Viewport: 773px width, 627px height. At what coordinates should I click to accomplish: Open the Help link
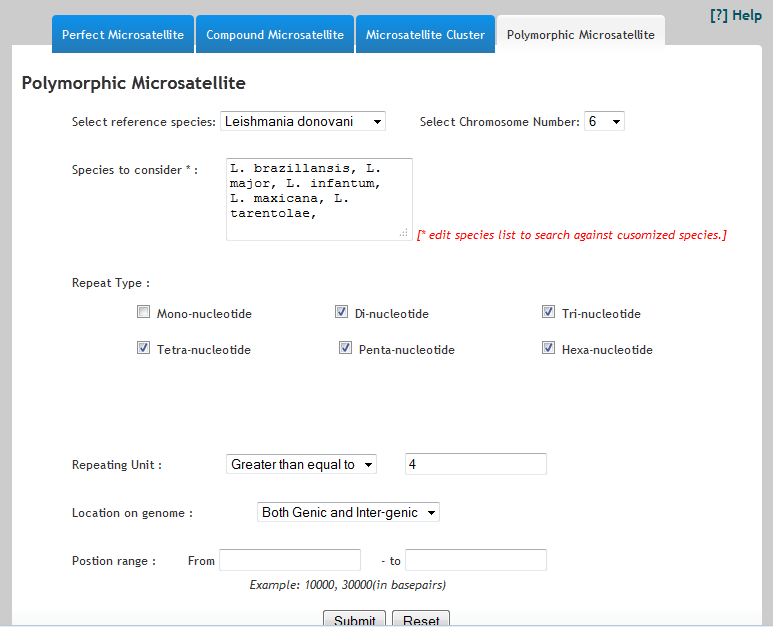(x=735, y=15)
